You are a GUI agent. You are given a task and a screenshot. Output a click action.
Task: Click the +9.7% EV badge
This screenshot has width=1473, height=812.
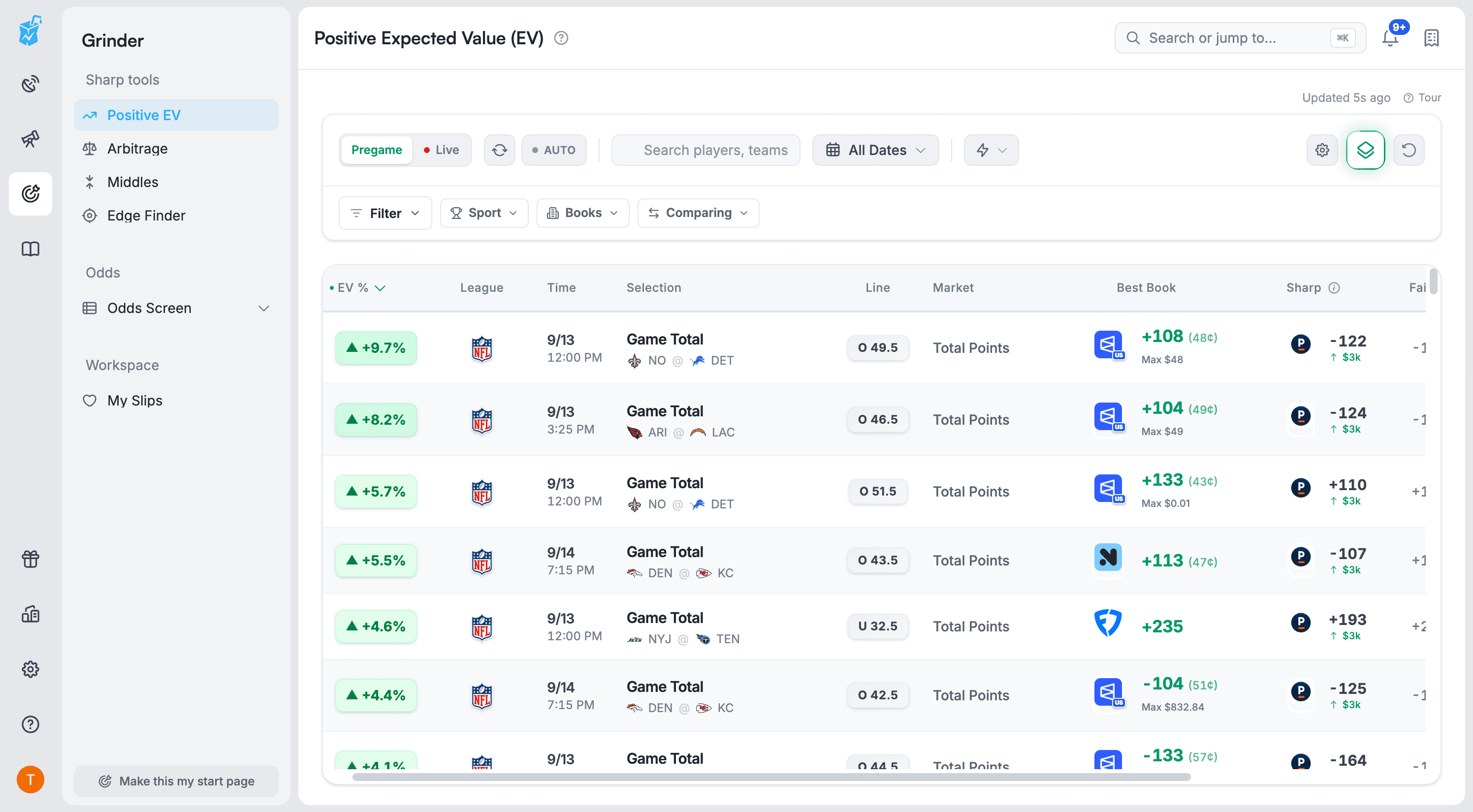click(376, 348)
